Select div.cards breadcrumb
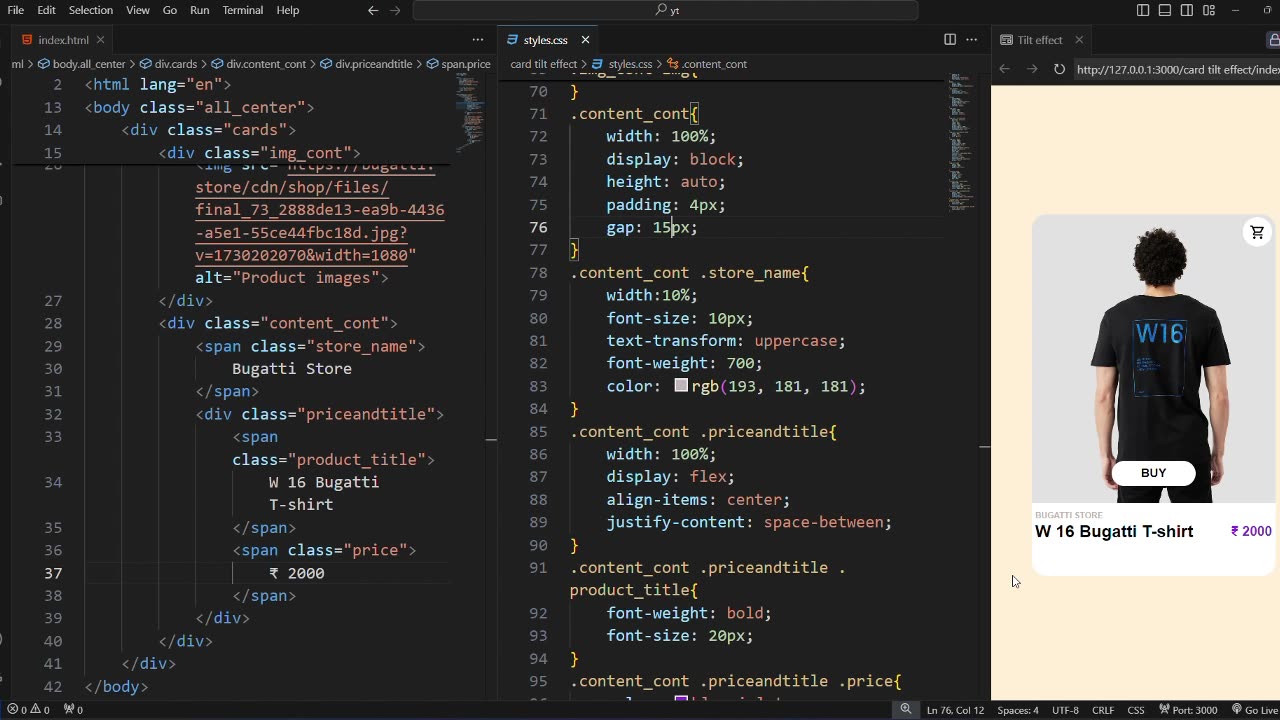Viewport: 1280px width, 720px height. [x=169, y=64]
